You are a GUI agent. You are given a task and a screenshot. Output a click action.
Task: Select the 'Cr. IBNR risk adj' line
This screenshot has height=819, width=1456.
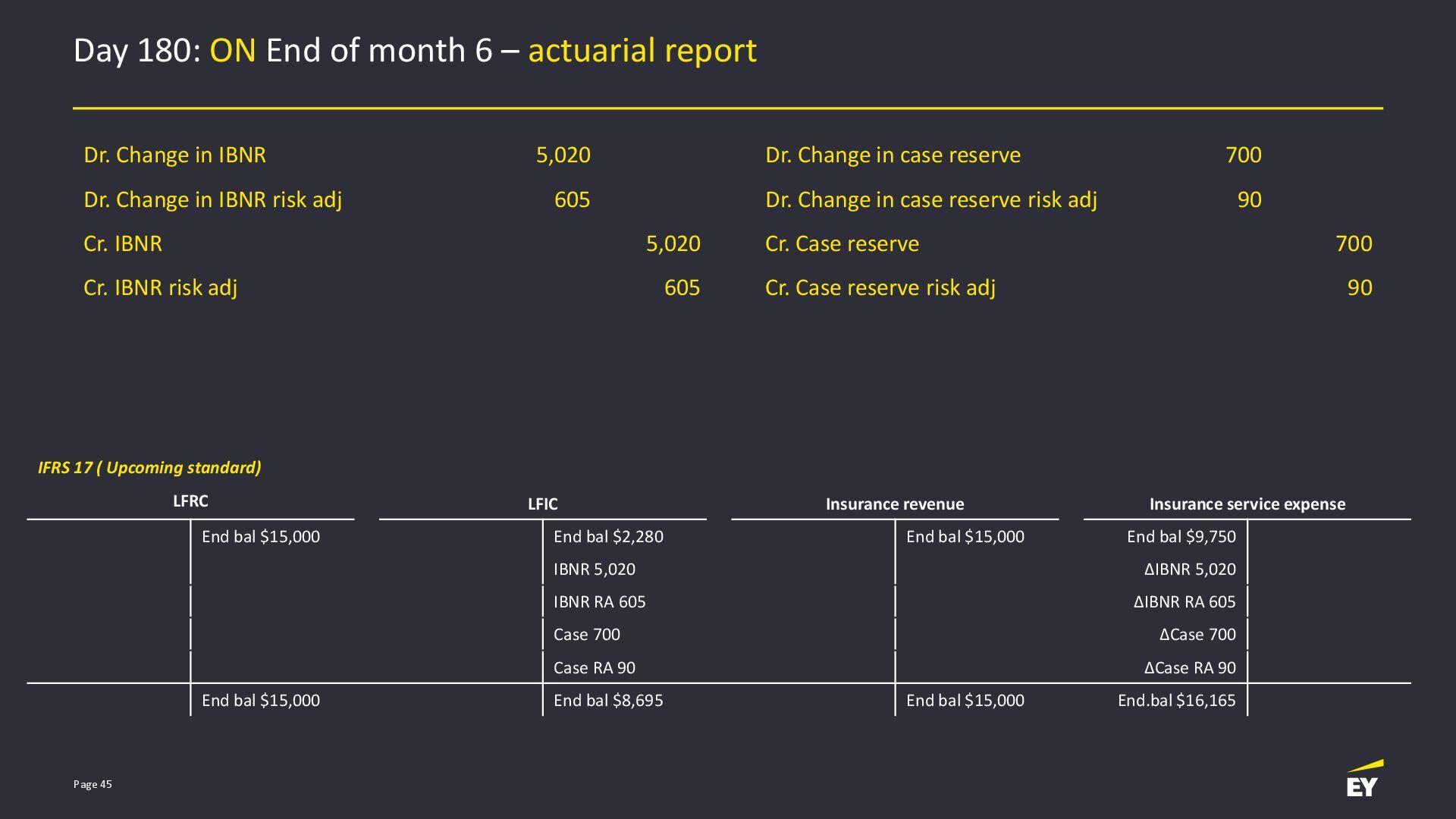click(160, 287)
